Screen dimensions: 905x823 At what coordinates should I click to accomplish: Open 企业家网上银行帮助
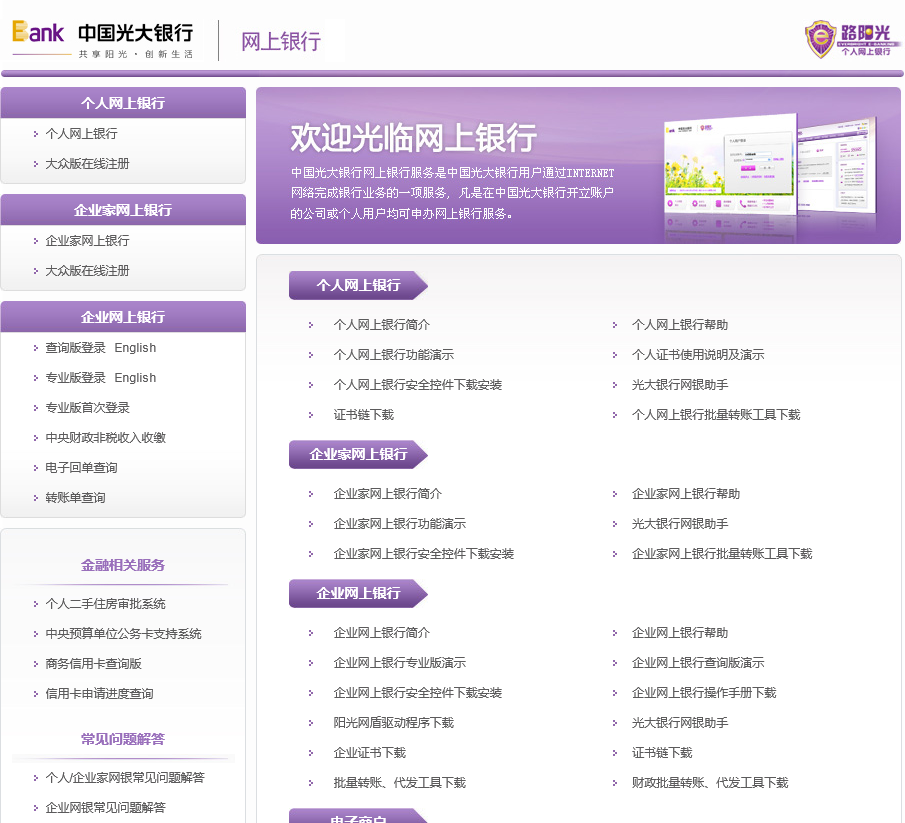pos(686,494)
